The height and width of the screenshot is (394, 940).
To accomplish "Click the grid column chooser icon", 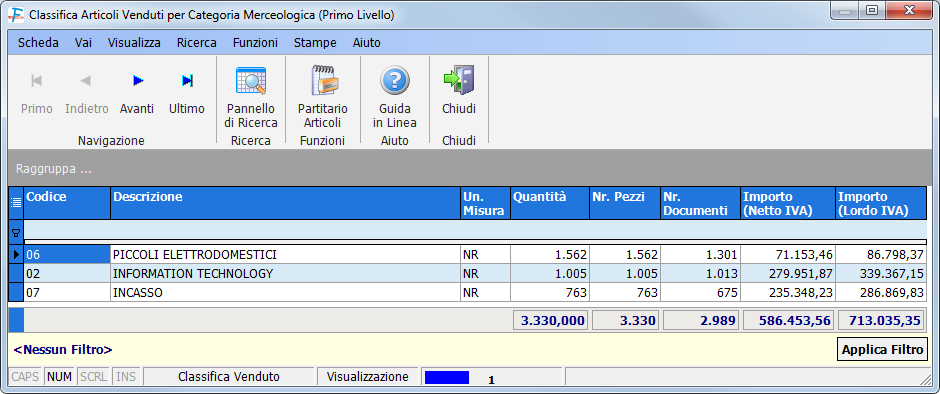I will point(16,203).
